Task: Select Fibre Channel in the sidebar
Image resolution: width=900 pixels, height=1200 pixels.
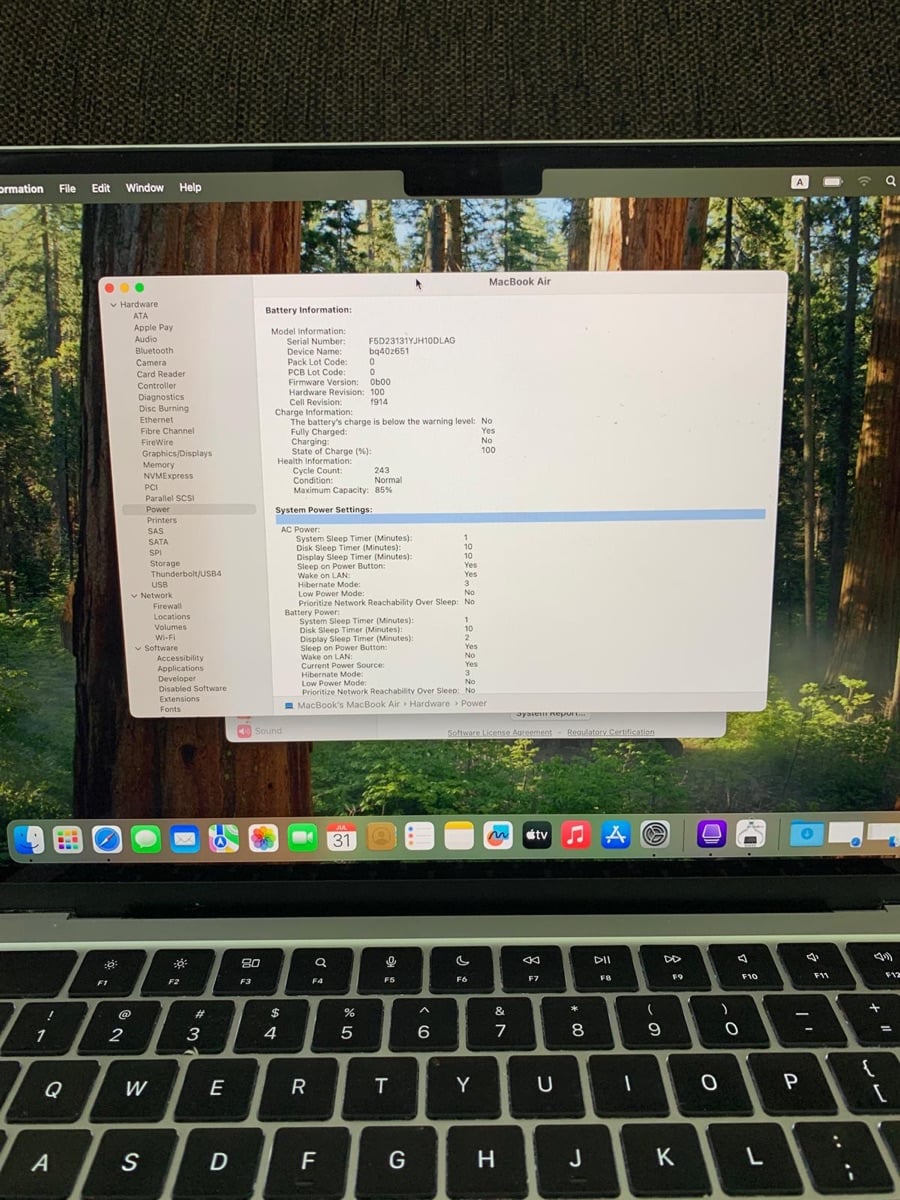Action: click(x=167, y=431)
